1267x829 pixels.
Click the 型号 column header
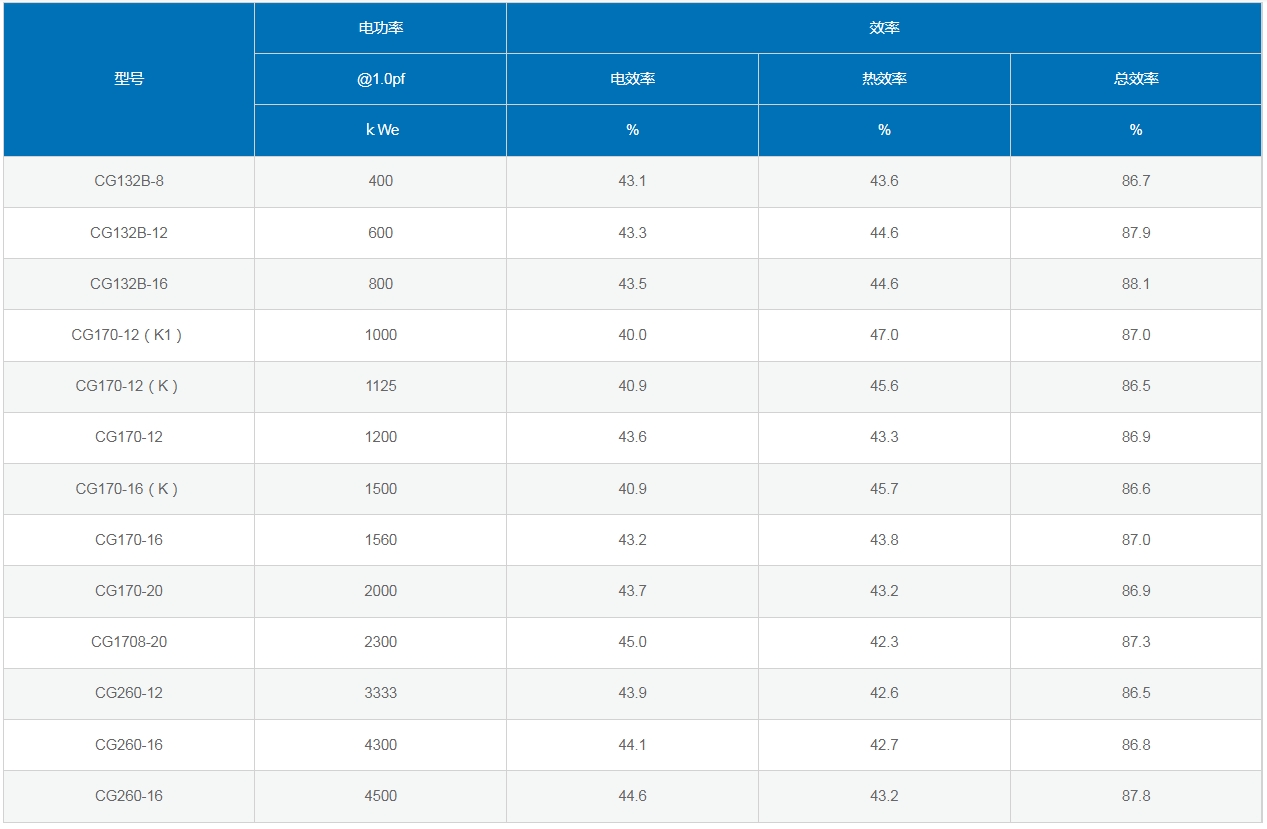point(129,79)
